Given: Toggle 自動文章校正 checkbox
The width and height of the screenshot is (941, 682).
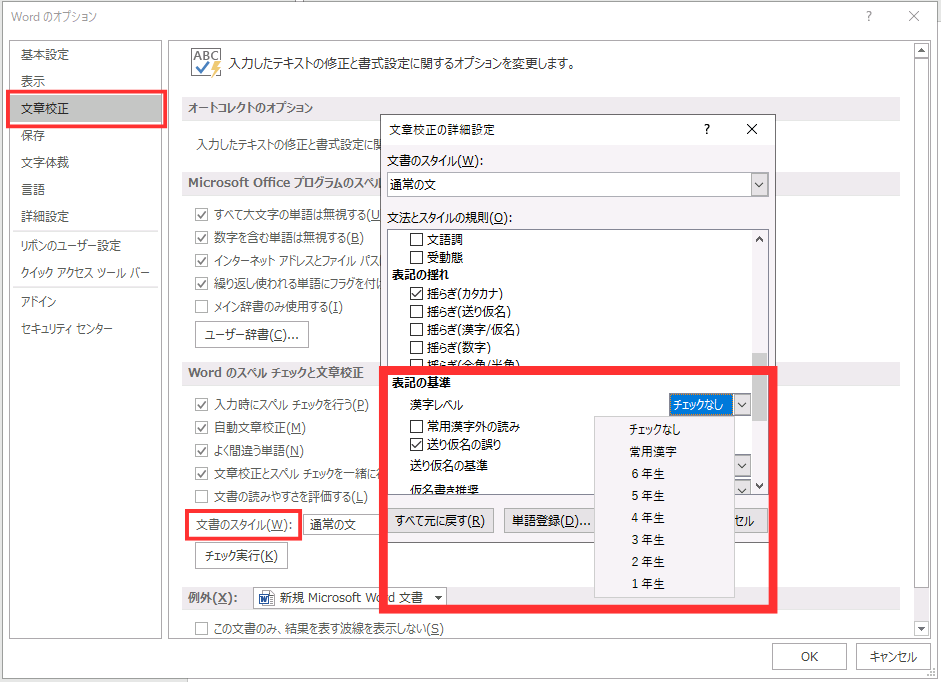Looking at the screenshot, I should tap(202, 428).
